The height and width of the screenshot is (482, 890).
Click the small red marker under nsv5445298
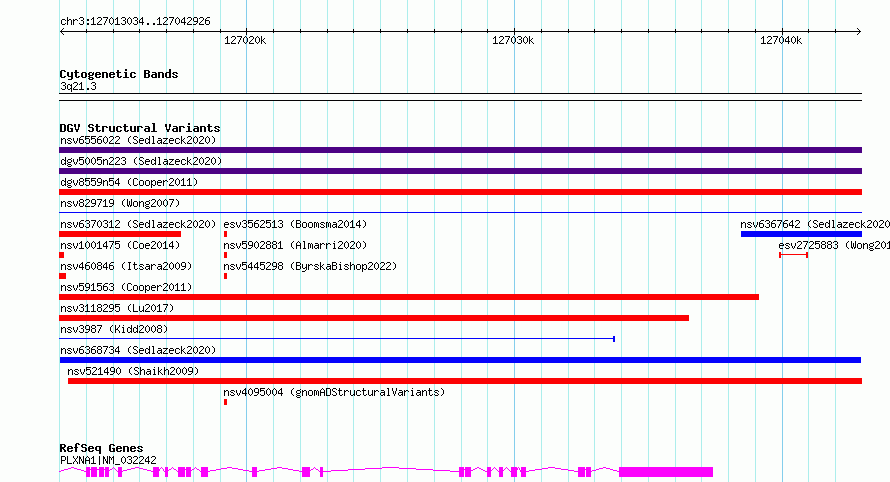[225, 276]
